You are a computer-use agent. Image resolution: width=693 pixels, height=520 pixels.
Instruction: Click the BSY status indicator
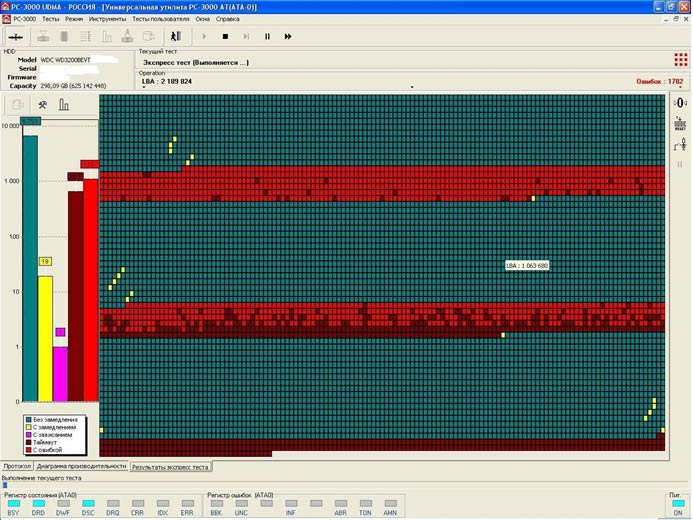pos(14,504)
